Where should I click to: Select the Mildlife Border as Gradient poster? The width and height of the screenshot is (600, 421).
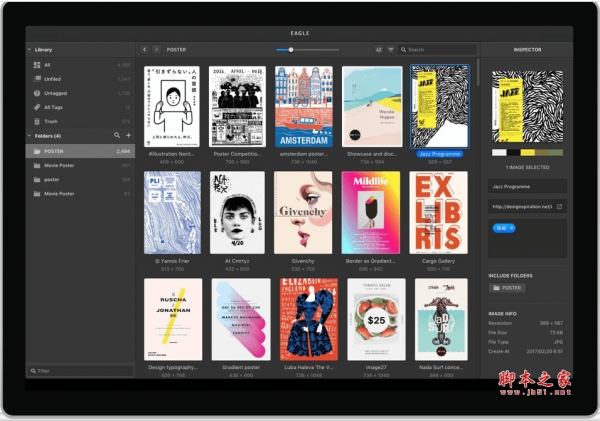click(x=371, y=212)
